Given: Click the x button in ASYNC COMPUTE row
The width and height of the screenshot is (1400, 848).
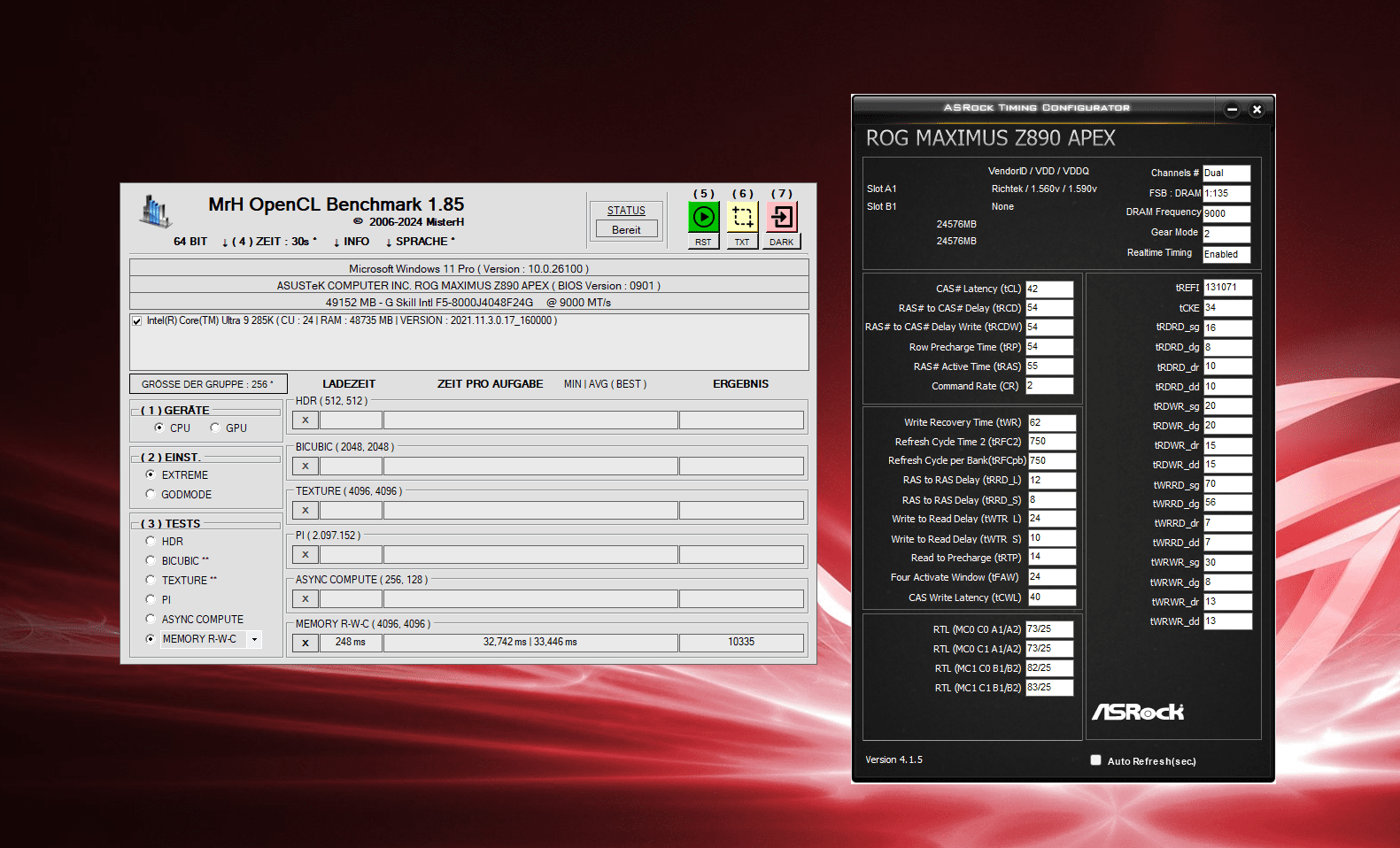Looking at the screenshot, I should pyautogui.click(x=306, y=598).
